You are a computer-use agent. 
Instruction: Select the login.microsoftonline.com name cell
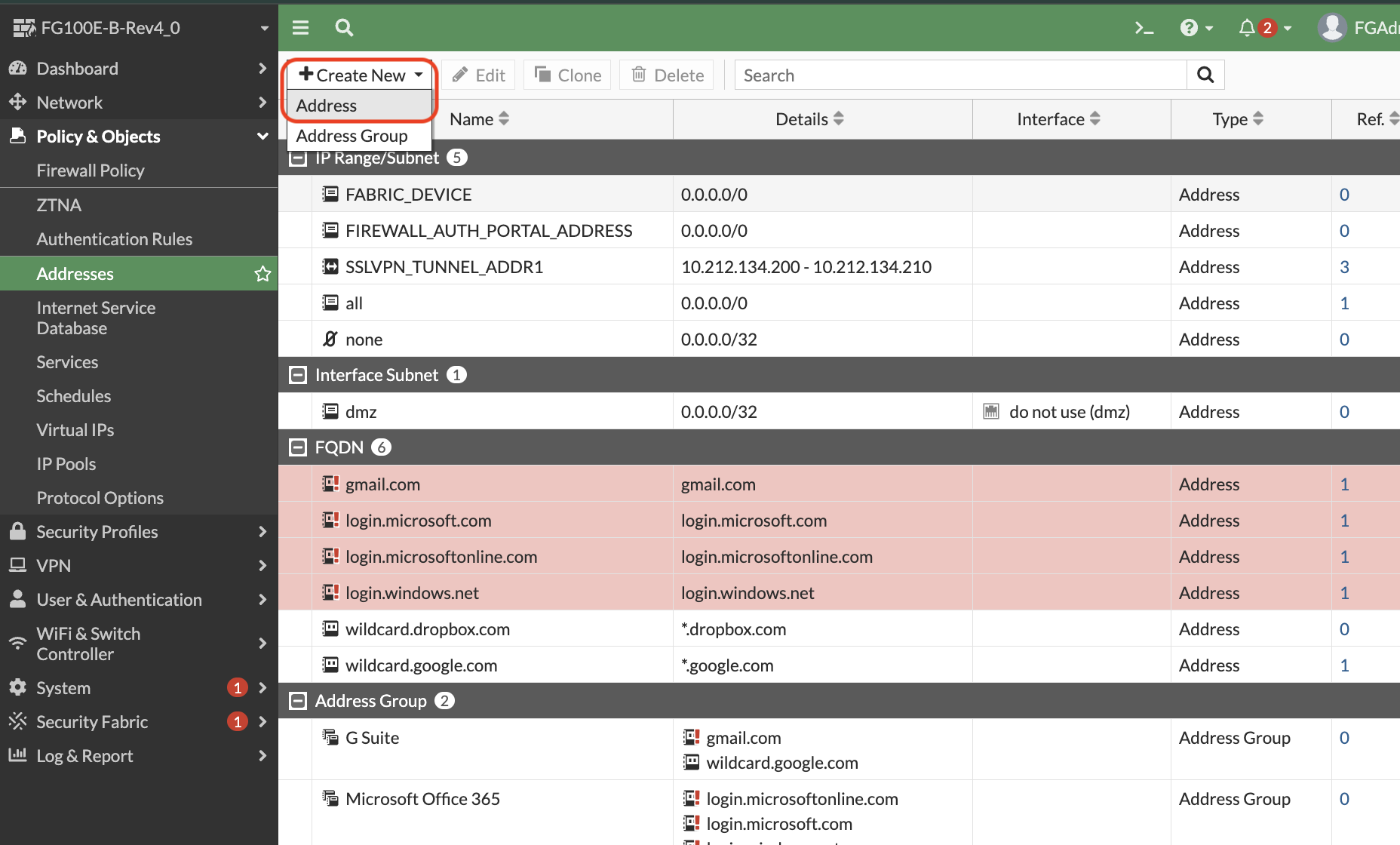click(x=441, y=556)
